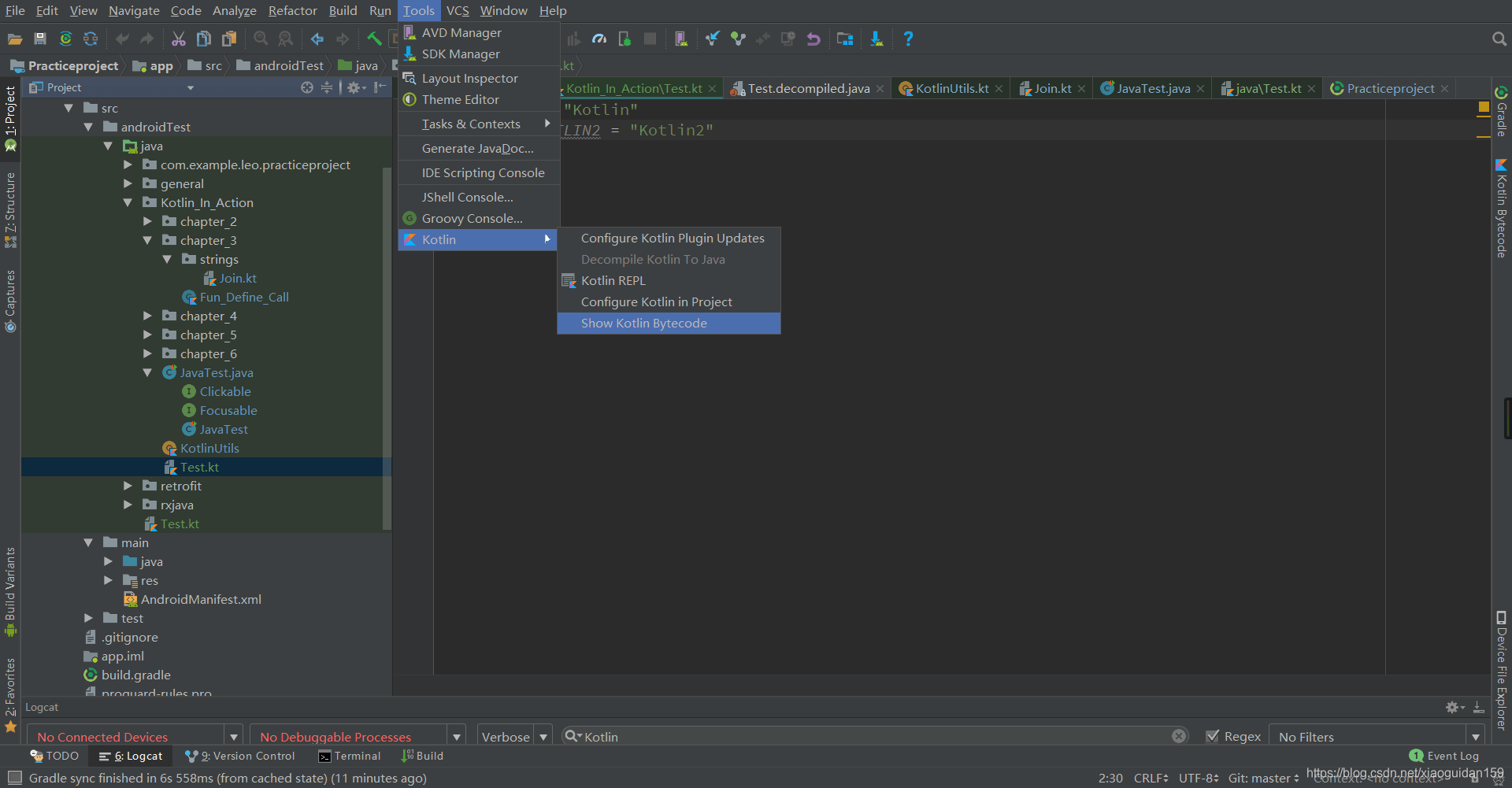Screen dimensions: 1512x788
Task: Click the Profile app gauge icon
Action: coord(599,39)
